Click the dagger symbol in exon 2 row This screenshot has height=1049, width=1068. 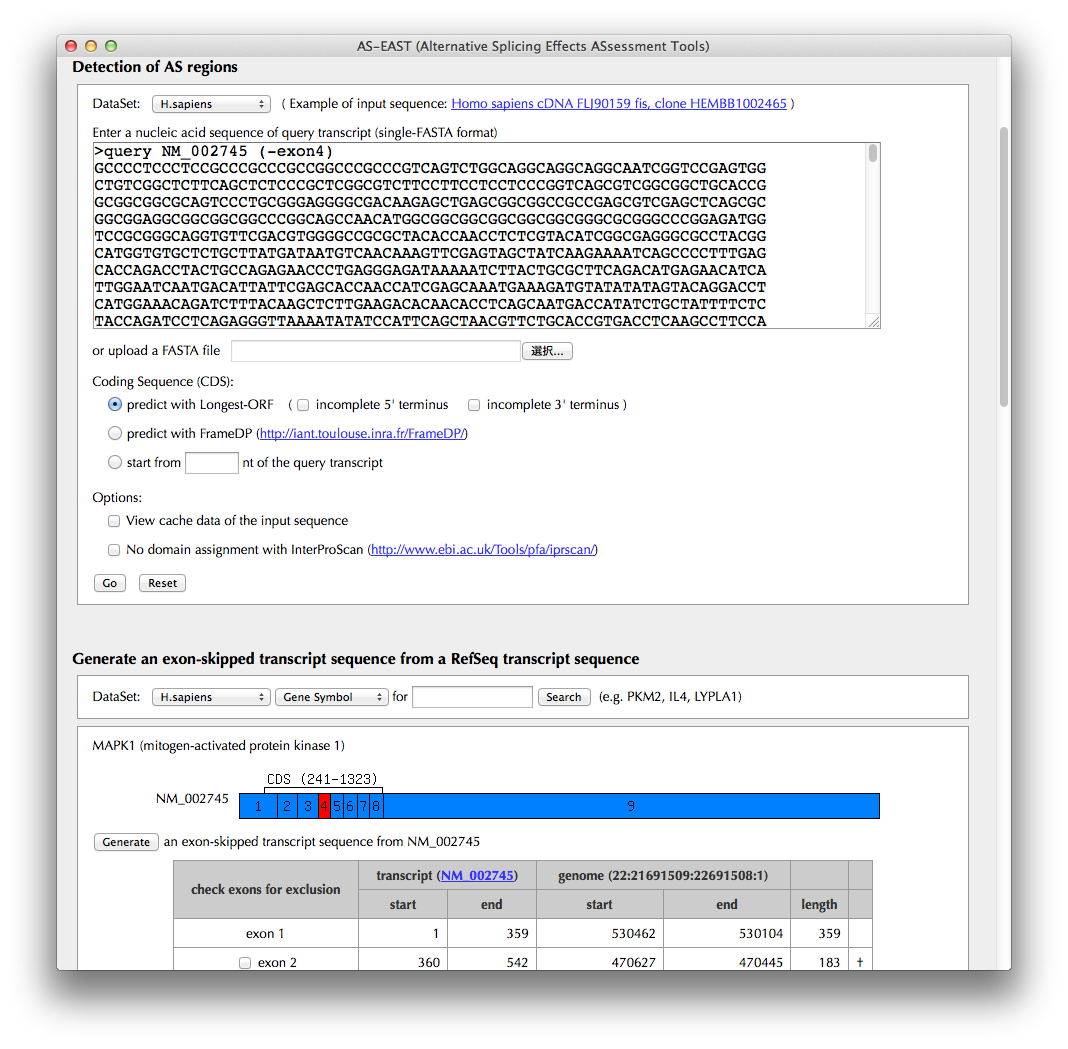[860, 962]
